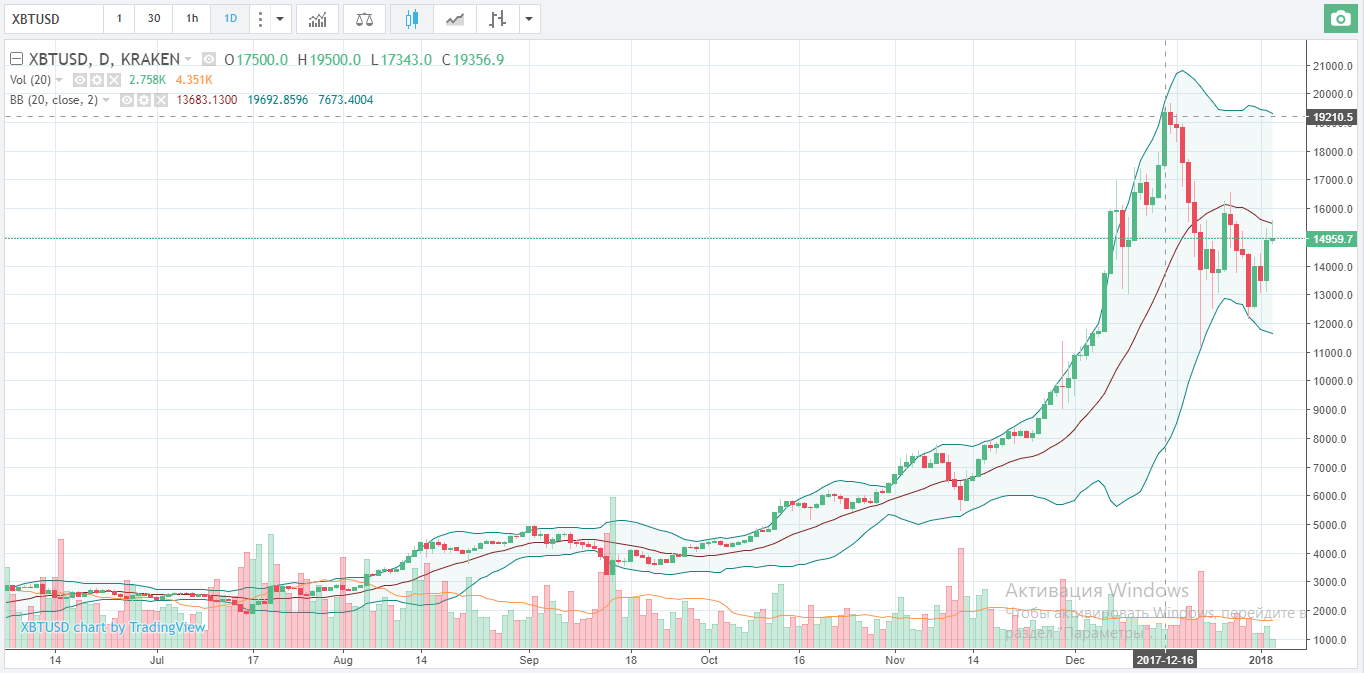The image size is (1364, 673).
Task: Open the Indicators menu icon
Action: tap(317, 19)
